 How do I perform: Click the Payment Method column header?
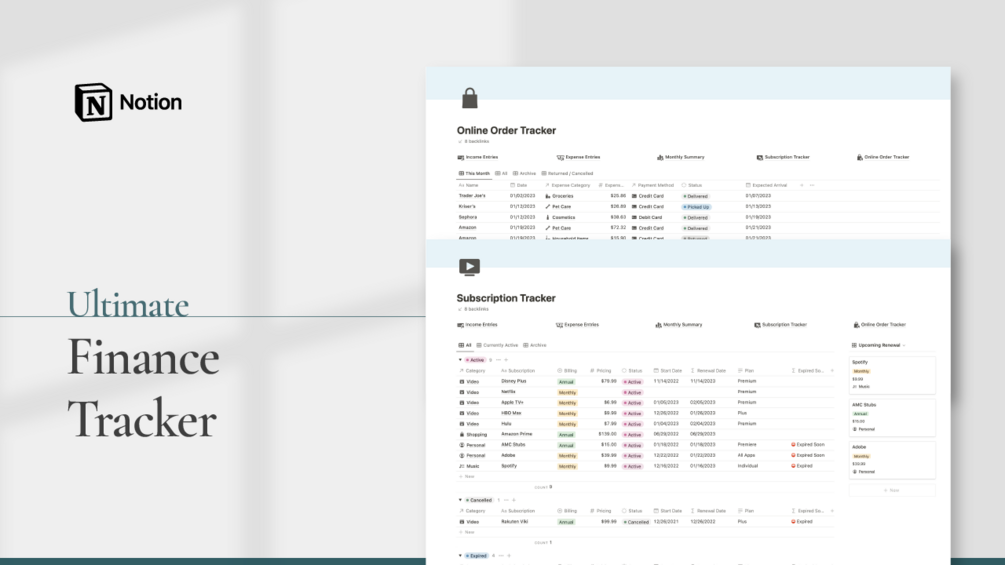coord(652,185)
